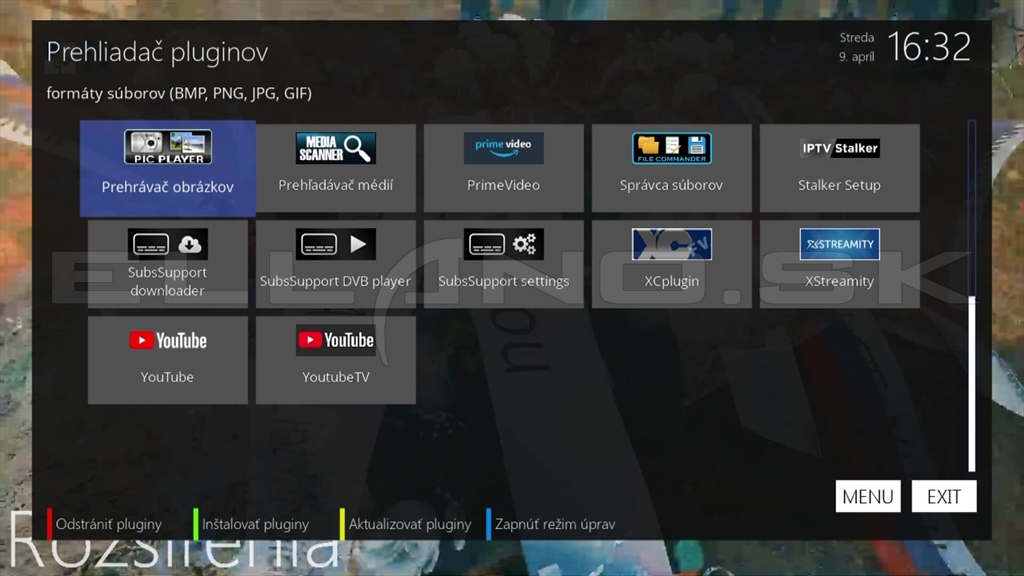This screenshot has height=576, width=1024.
Task: Open SubsSupport settings gear plugin
Action: pyautogui.click(x=503, y=245)
